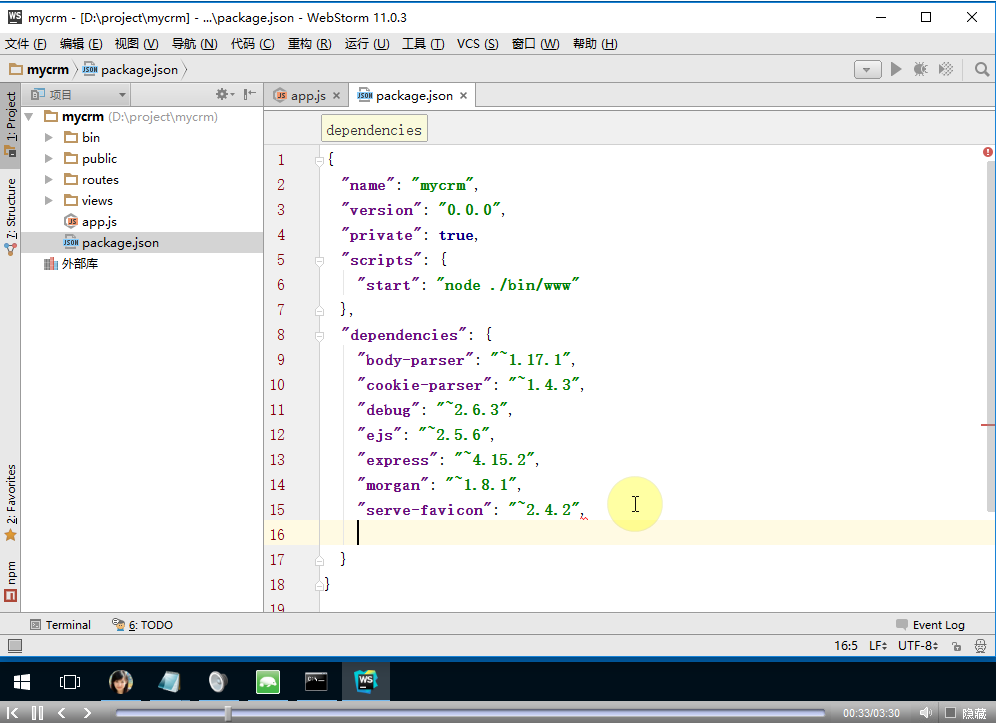This screenshot has height=723, width=996.
Task: Toggle read-only lock icon in status bar
Action: coord(956,647)
